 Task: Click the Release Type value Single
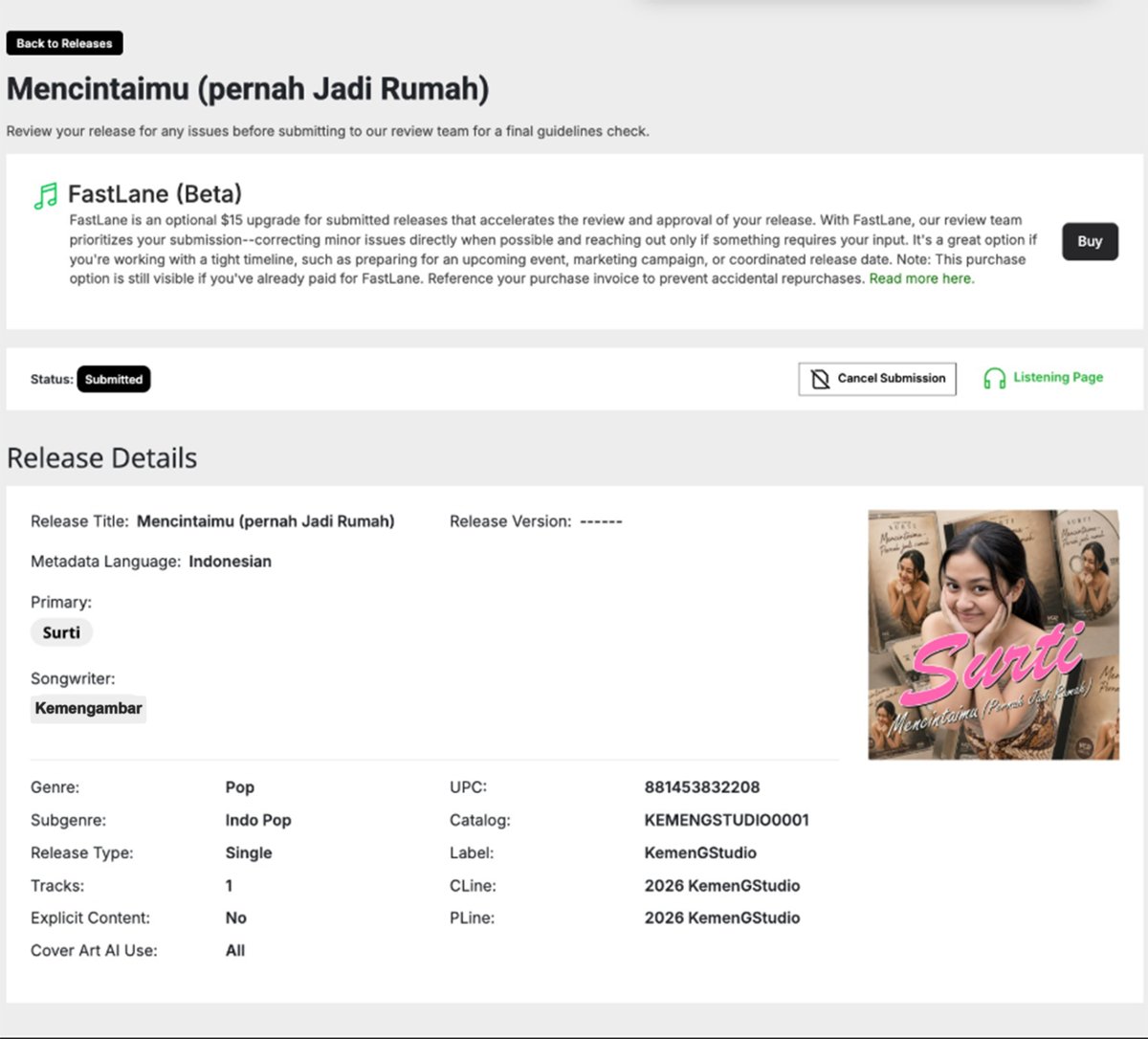pyautogui.click(x=249, y=852)
